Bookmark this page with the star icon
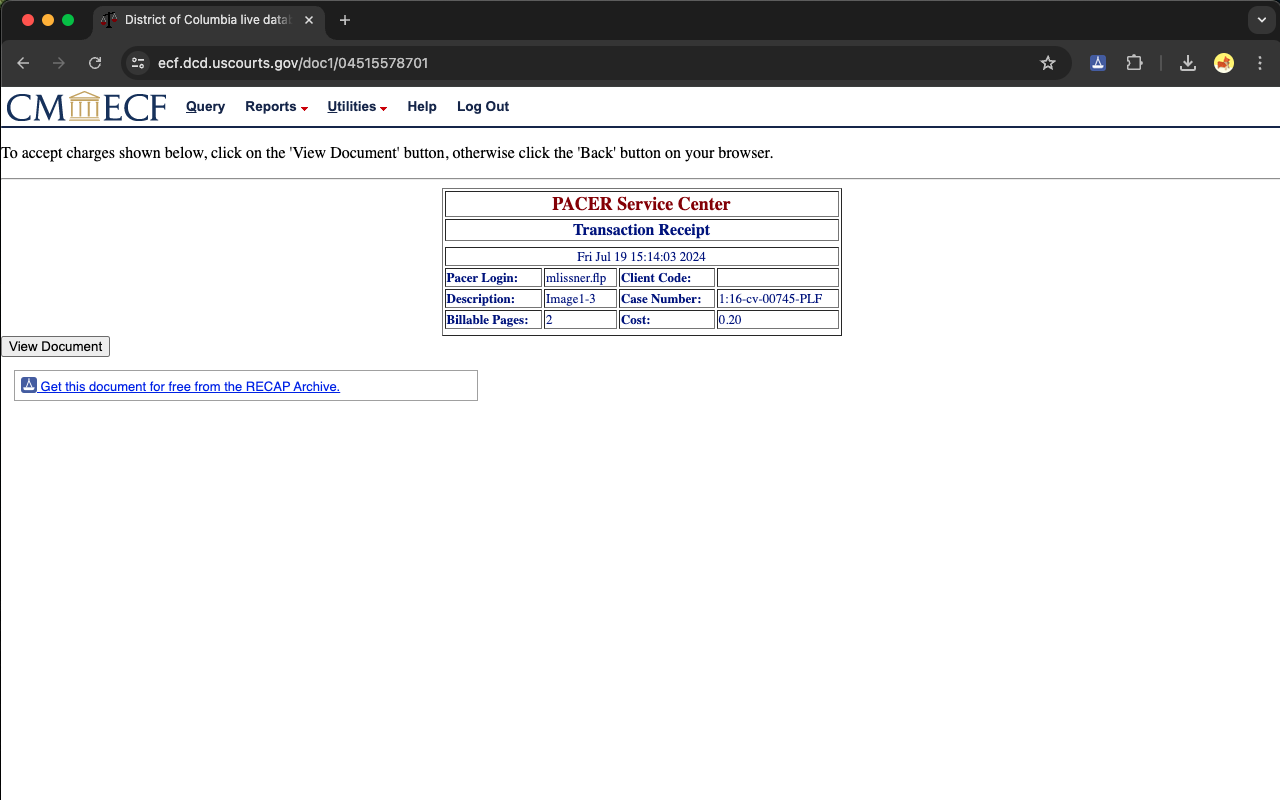1280x800 pixels. pyautogui.click(x=1048, y=63)
